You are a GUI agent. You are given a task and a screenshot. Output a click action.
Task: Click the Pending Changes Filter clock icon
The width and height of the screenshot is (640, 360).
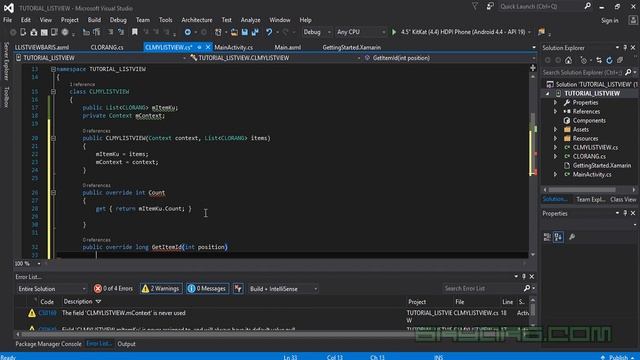coord(584,60)
